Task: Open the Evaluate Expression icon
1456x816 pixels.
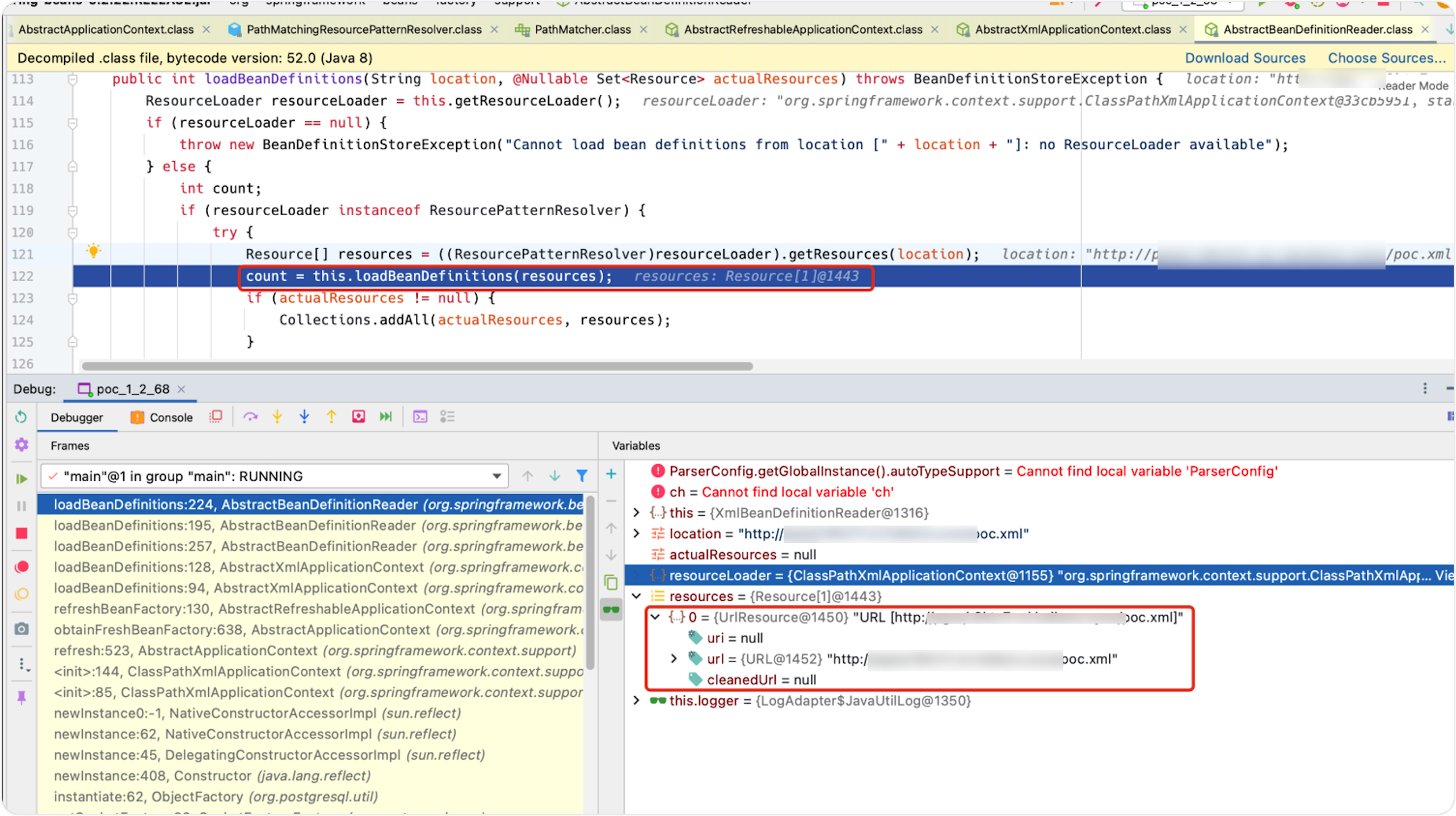Action: [x=420, y=417]
